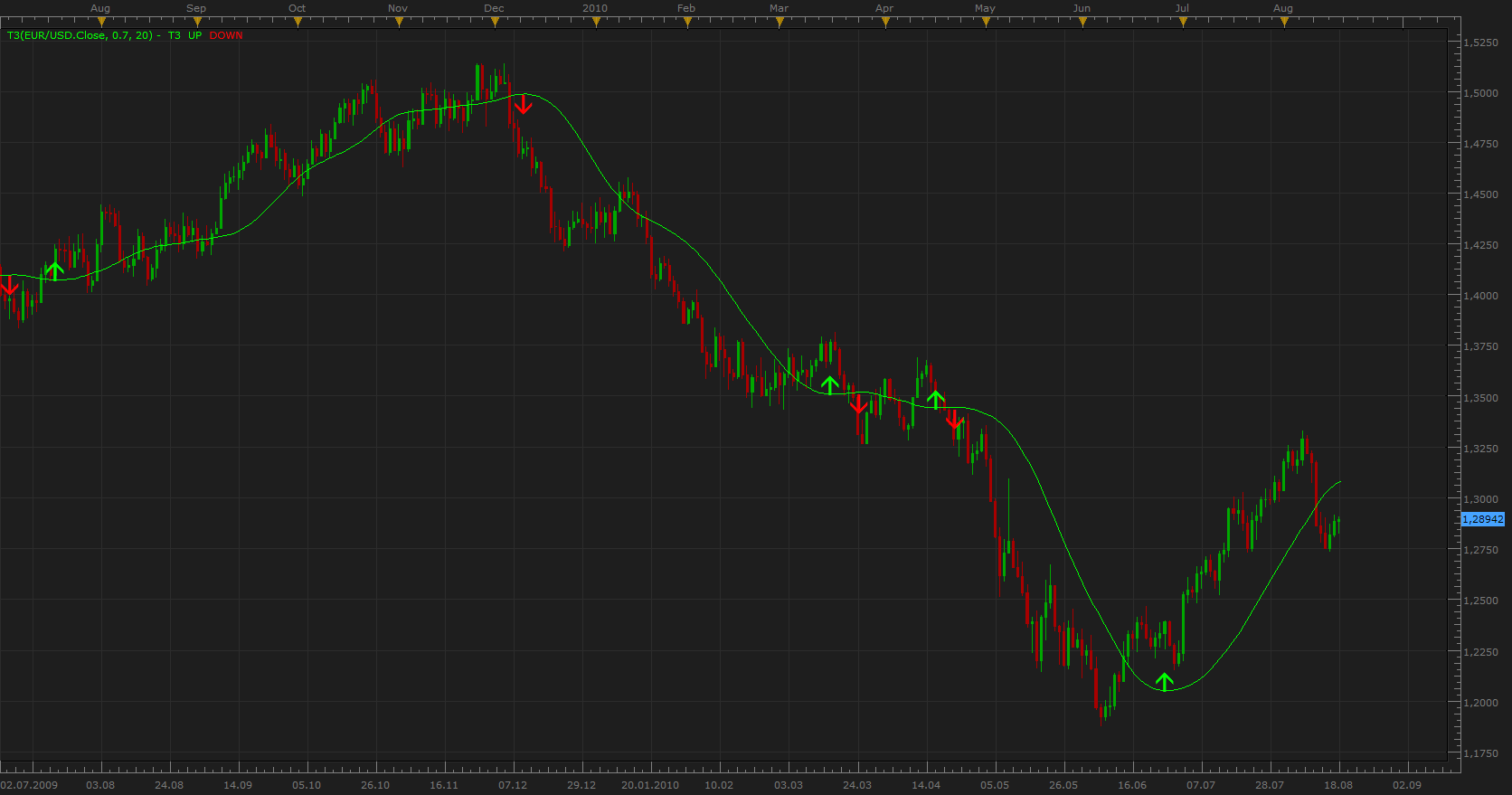Click the 14.09 date axis label
The width and height of the screenshot is (1512, 795).
pyautogui.click(x=238, y=785)
